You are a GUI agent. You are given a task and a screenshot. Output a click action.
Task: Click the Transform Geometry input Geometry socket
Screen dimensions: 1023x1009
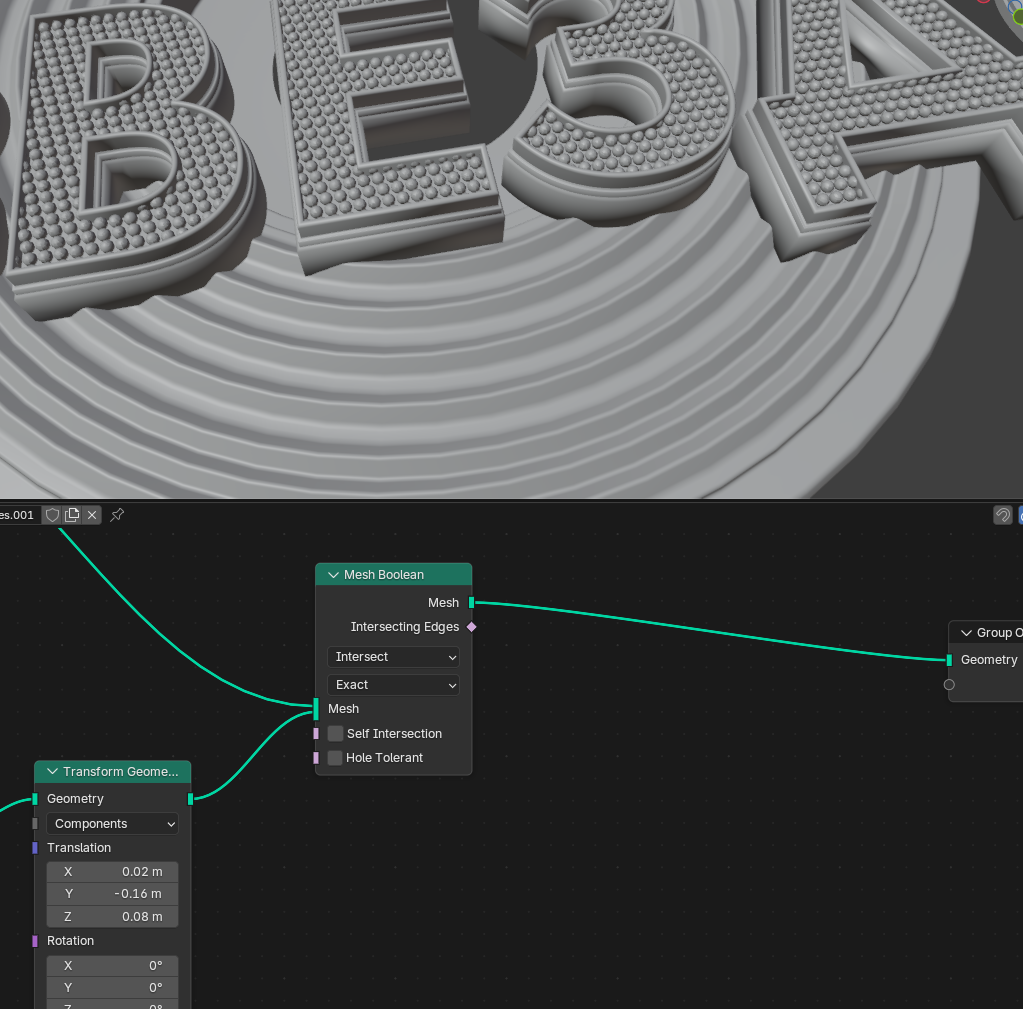click(x=35, y=799)
